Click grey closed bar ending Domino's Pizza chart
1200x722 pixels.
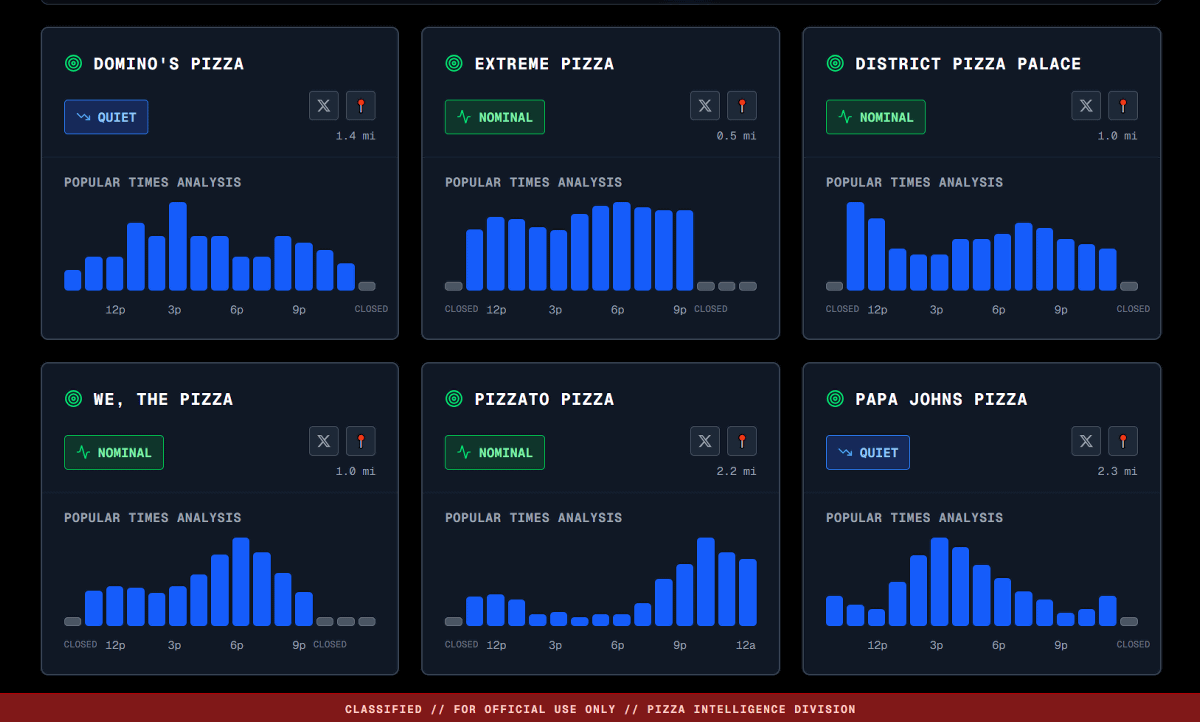click(367, 286)
